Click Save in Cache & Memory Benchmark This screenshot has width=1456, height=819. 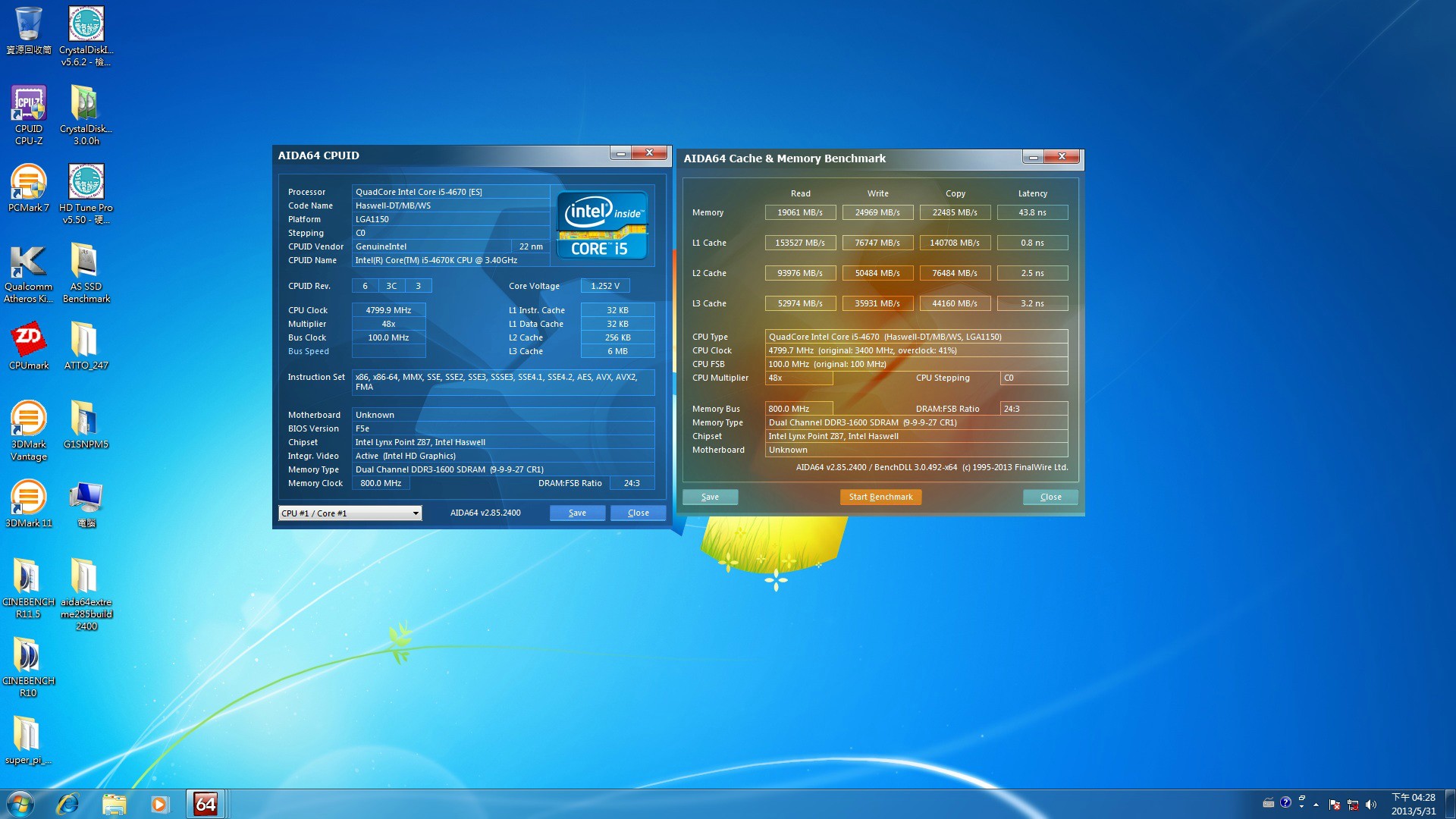point(710,497)
